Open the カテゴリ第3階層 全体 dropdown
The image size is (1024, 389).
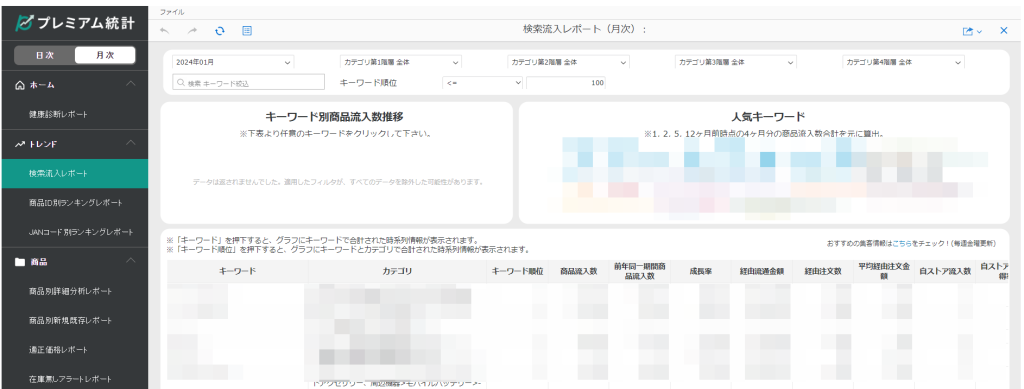click(x=736, y=63)
